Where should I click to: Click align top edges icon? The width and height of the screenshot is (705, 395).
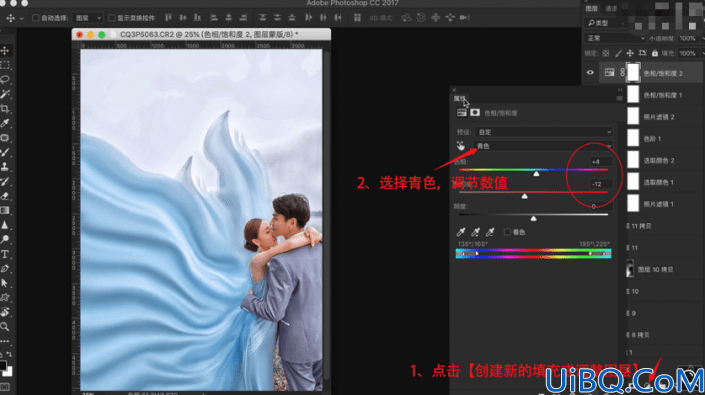click(168, 18)
